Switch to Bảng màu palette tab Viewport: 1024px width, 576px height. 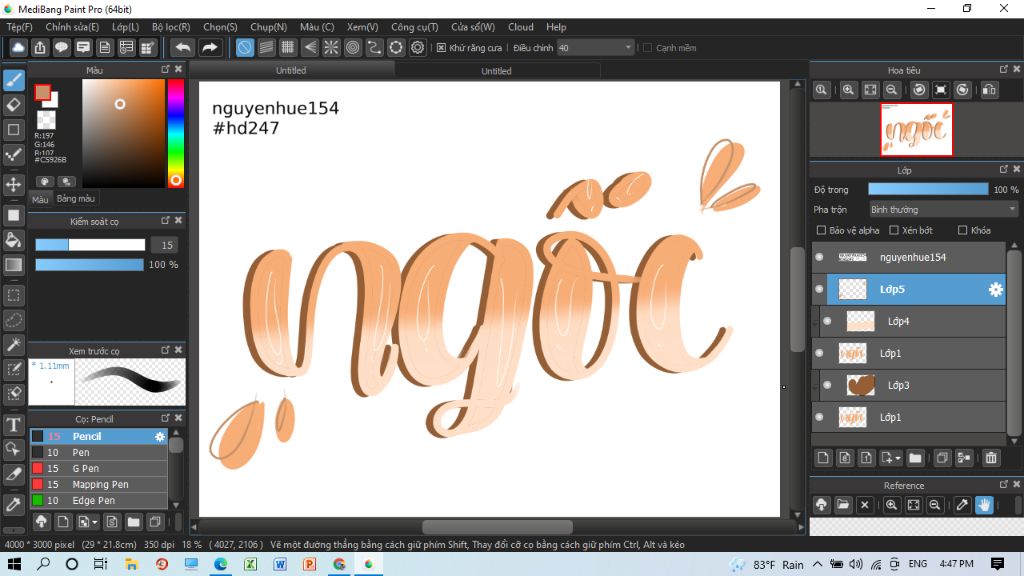pyautogui.click(x=76, y=199)
